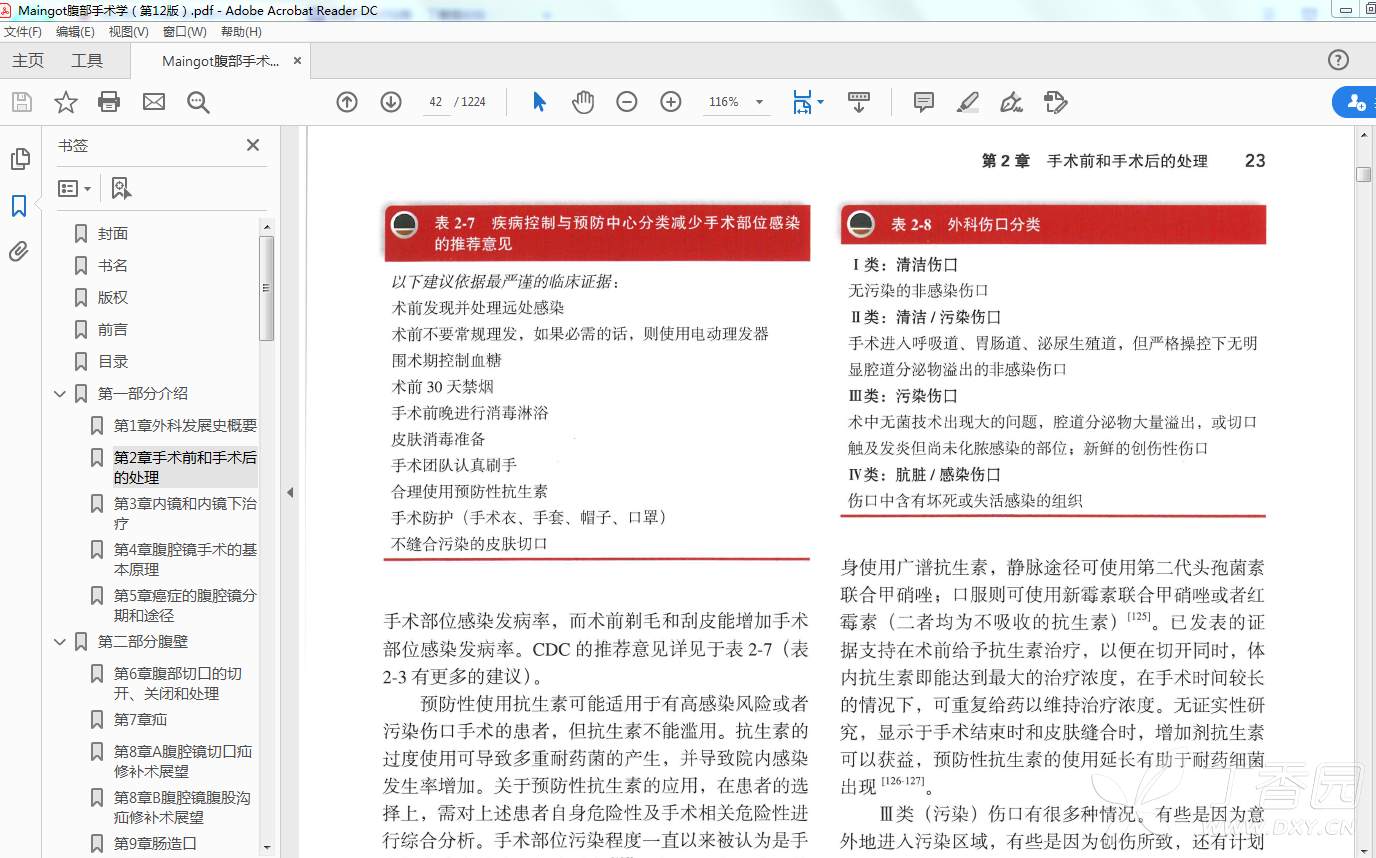Viewport: 1376px width, 858px height.
Task: Click the Print icon
Action: coord(109,102)
